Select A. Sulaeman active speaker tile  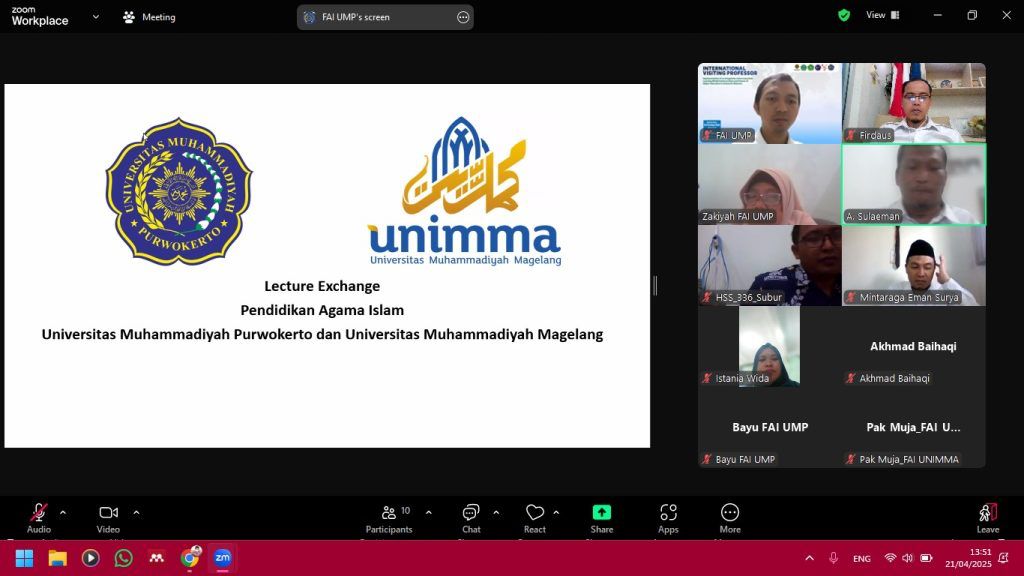(x=914, y=184)
